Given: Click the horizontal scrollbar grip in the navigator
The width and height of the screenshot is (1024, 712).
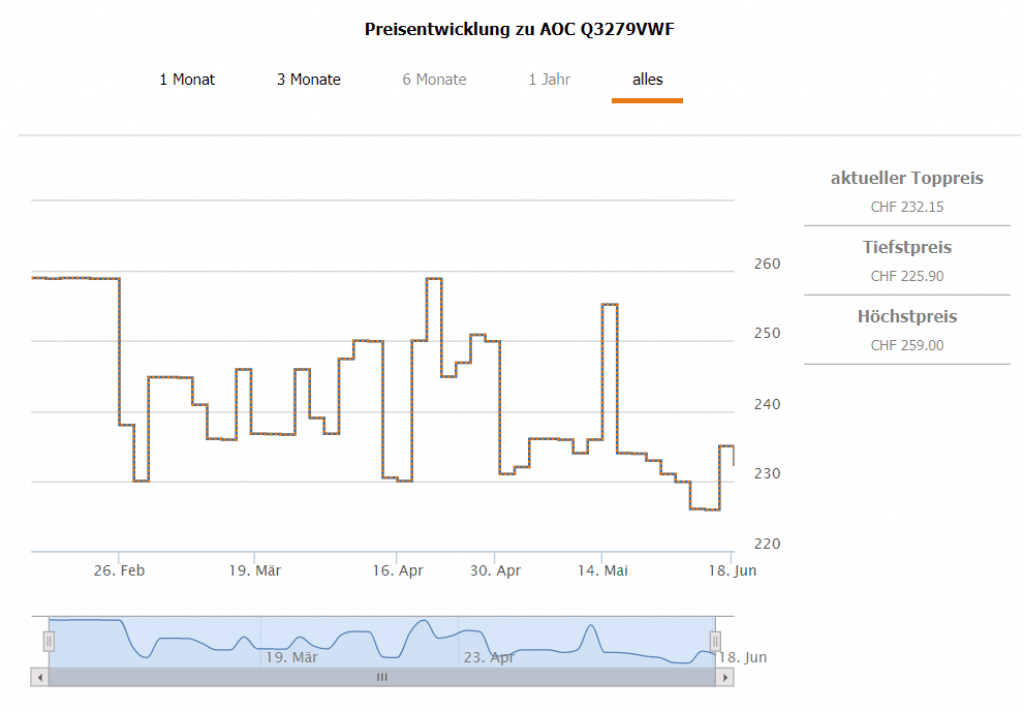Looking at the screenshot, I should point(381,677).
